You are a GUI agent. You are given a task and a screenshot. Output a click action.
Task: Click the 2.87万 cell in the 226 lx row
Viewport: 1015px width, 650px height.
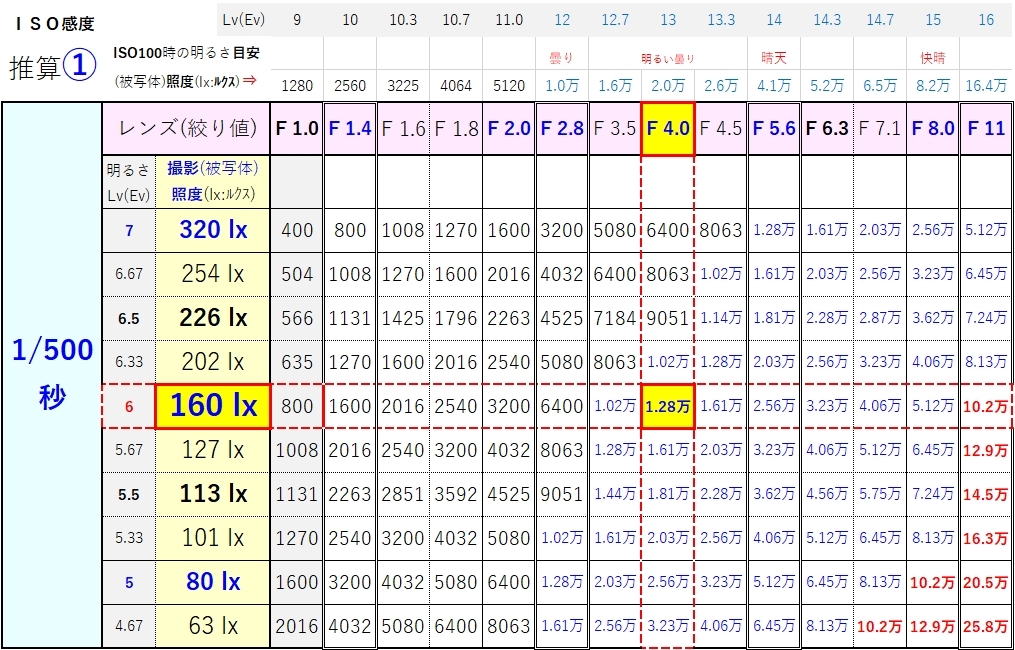coord(880,318)
